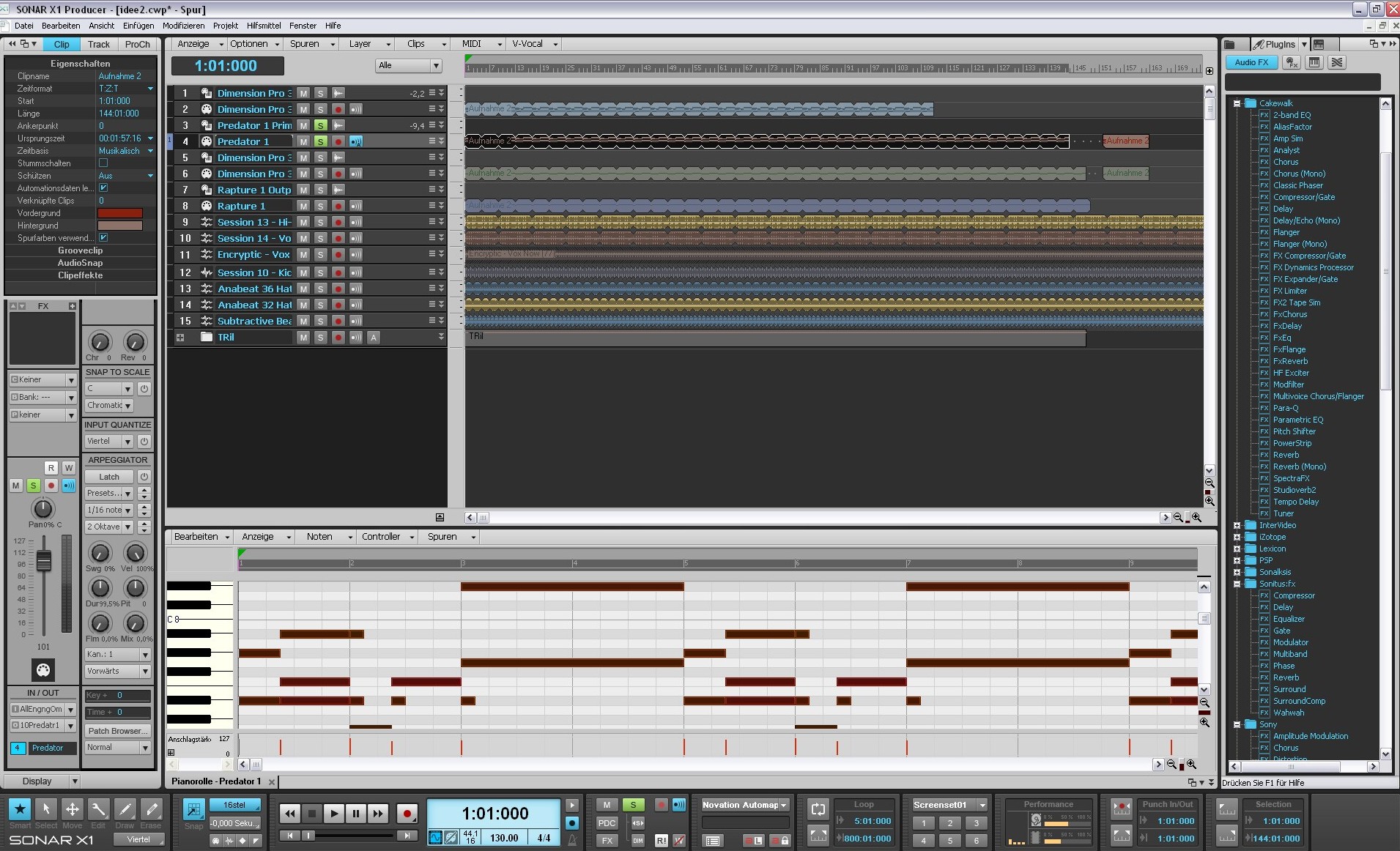Select the Smart tool

point(20,809)
